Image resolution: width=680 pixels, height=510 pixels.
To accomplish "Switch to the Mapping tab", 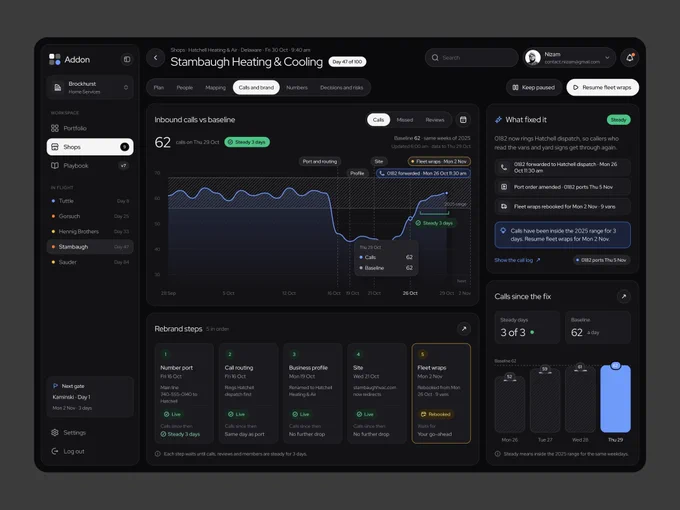I will coord(216,88).
